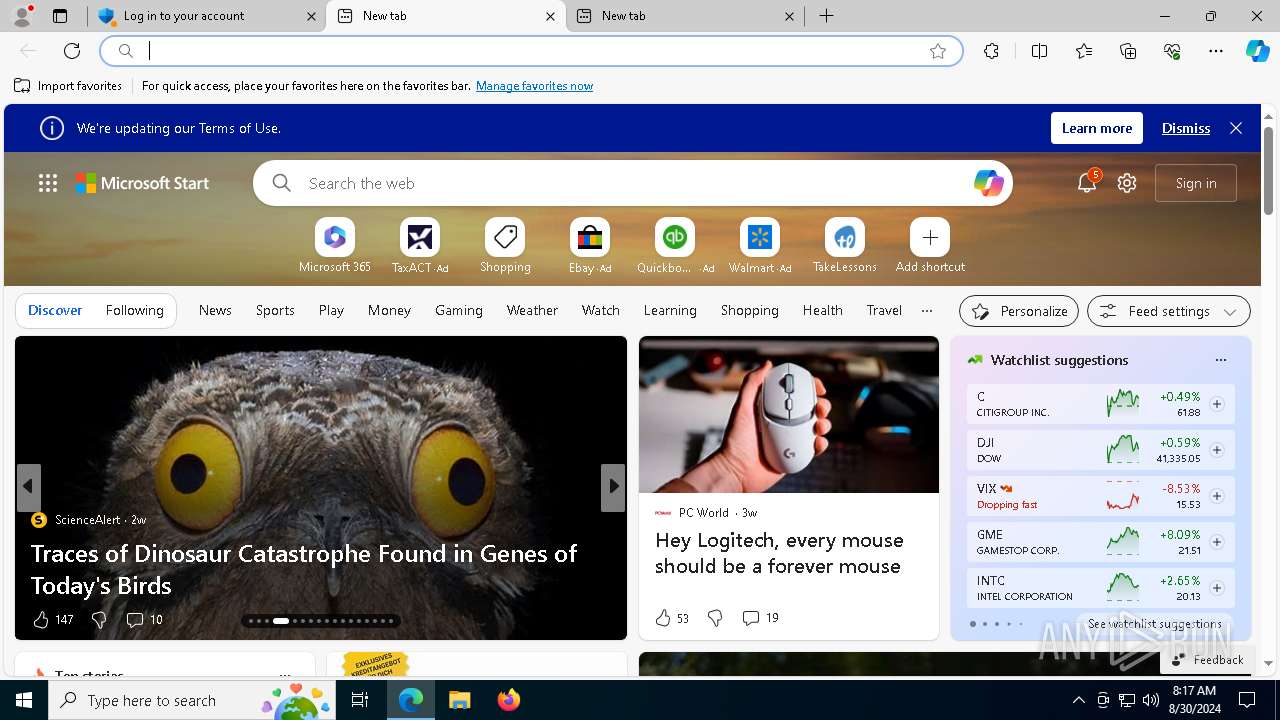Refresh the page with reload icon

coord(72,51)
